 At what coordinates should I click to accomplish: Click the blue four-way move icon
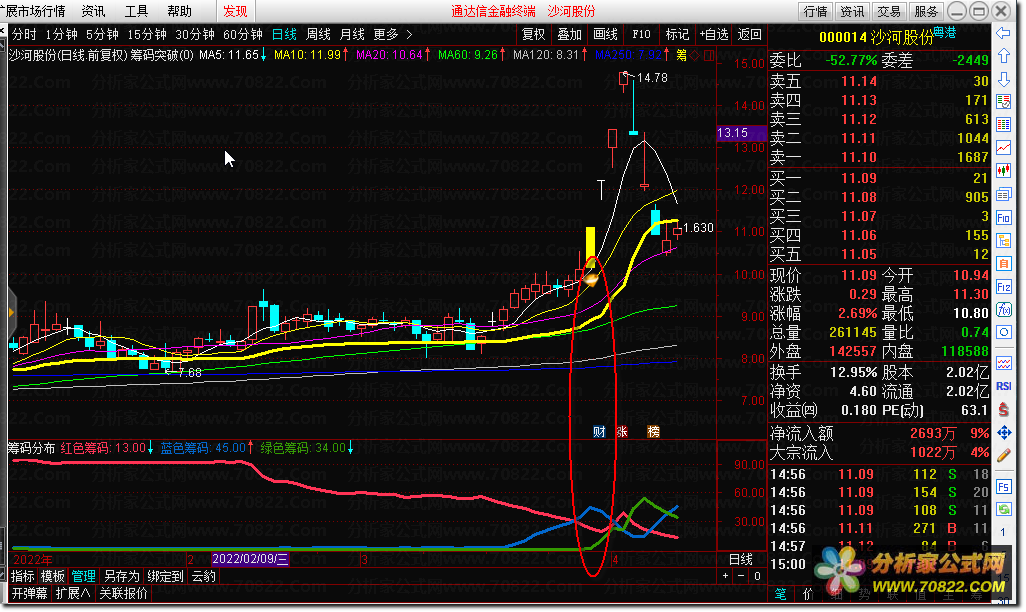point(1003,432)
